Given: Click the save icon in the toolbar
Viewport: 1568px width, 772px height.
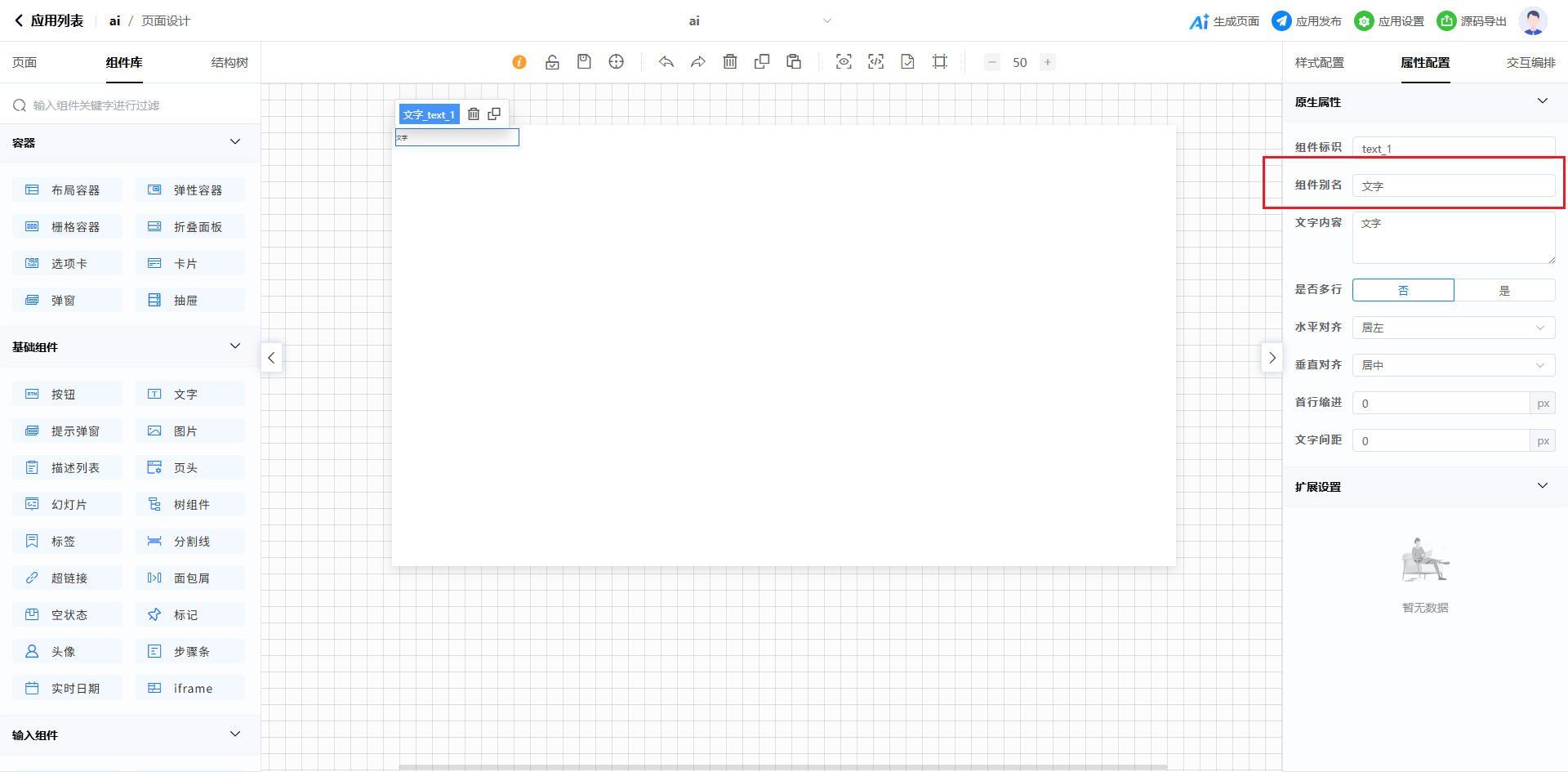Looking at the screenshot, I should (x=584, y=62).
